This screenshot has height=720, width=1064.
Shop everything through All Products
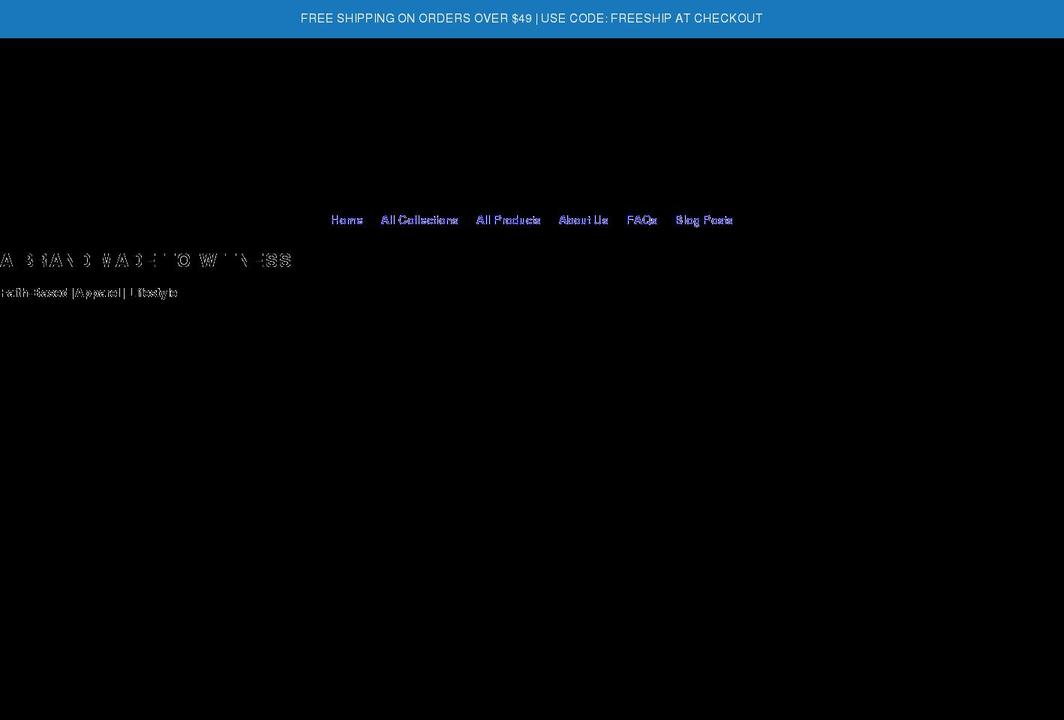(508, 220)
